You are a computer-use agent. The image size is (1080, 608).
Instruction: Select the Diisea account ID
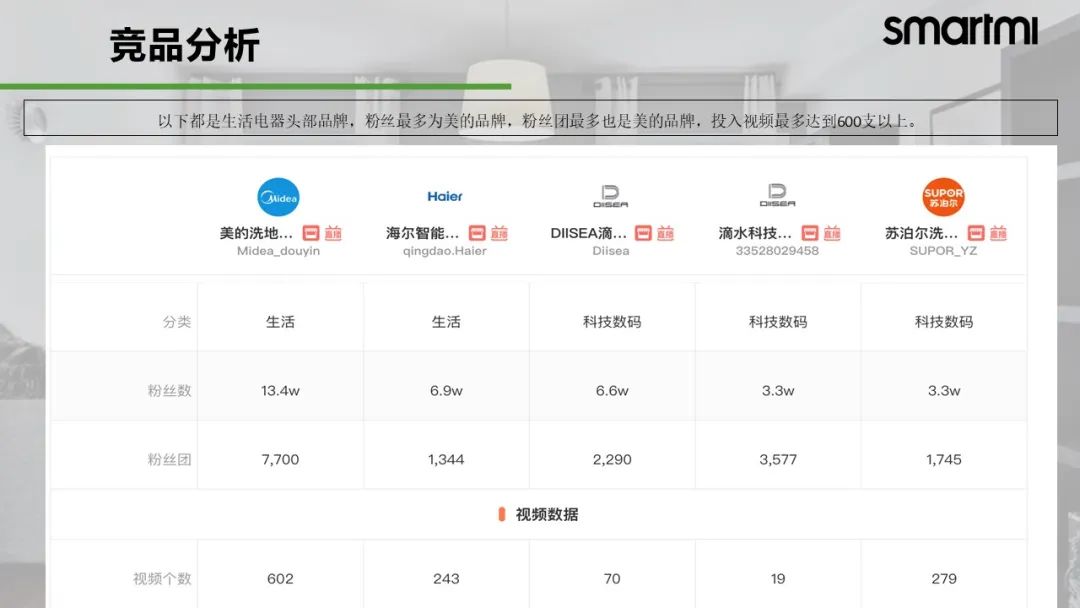click(611, 251)
